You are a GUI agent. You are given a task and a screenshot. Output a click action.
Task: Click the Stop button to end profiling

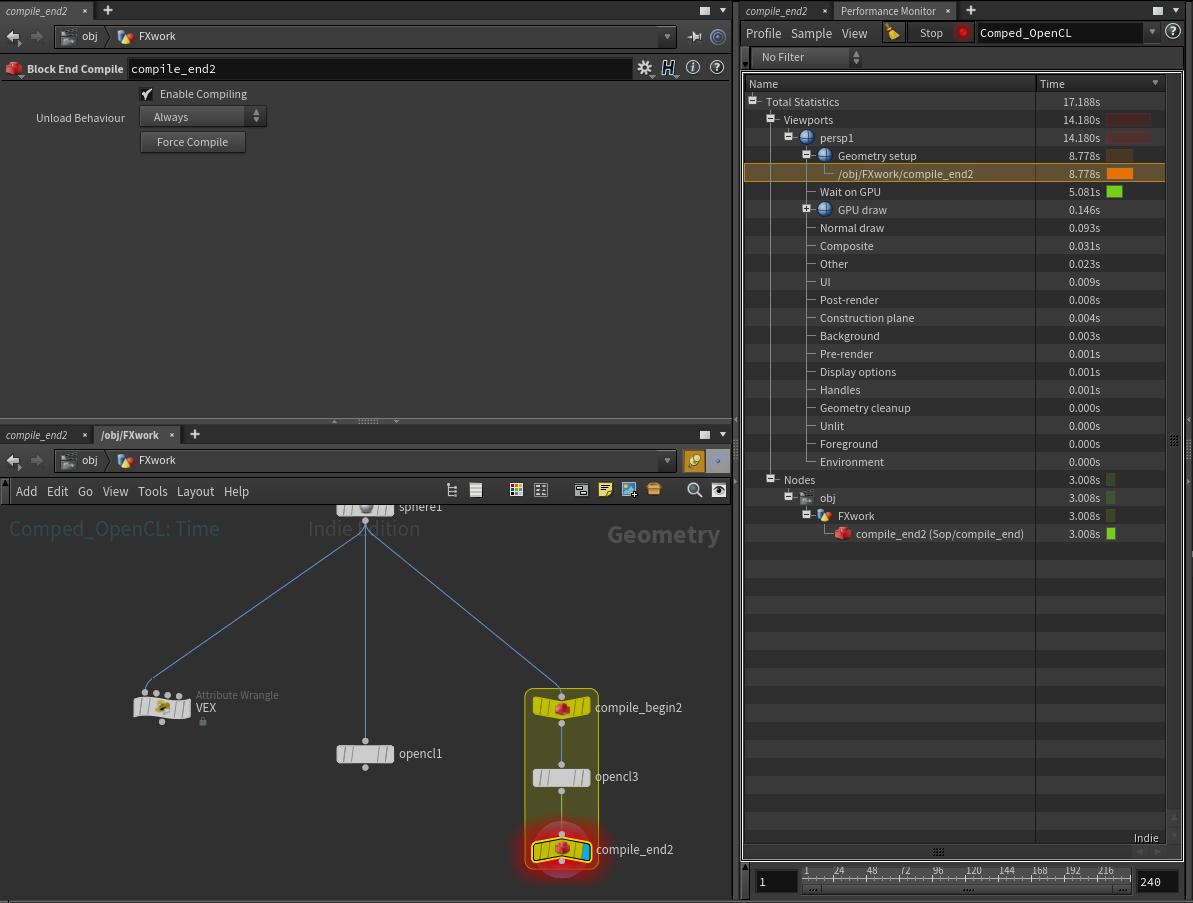click(930, 33)
